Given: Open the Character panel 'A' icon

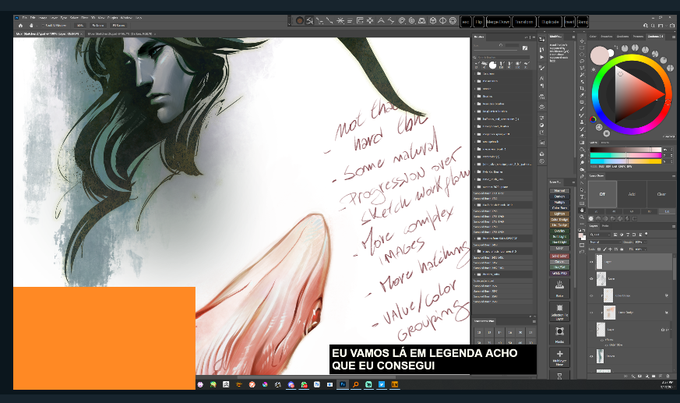Looking at the screenshot, I should point(542,78).
